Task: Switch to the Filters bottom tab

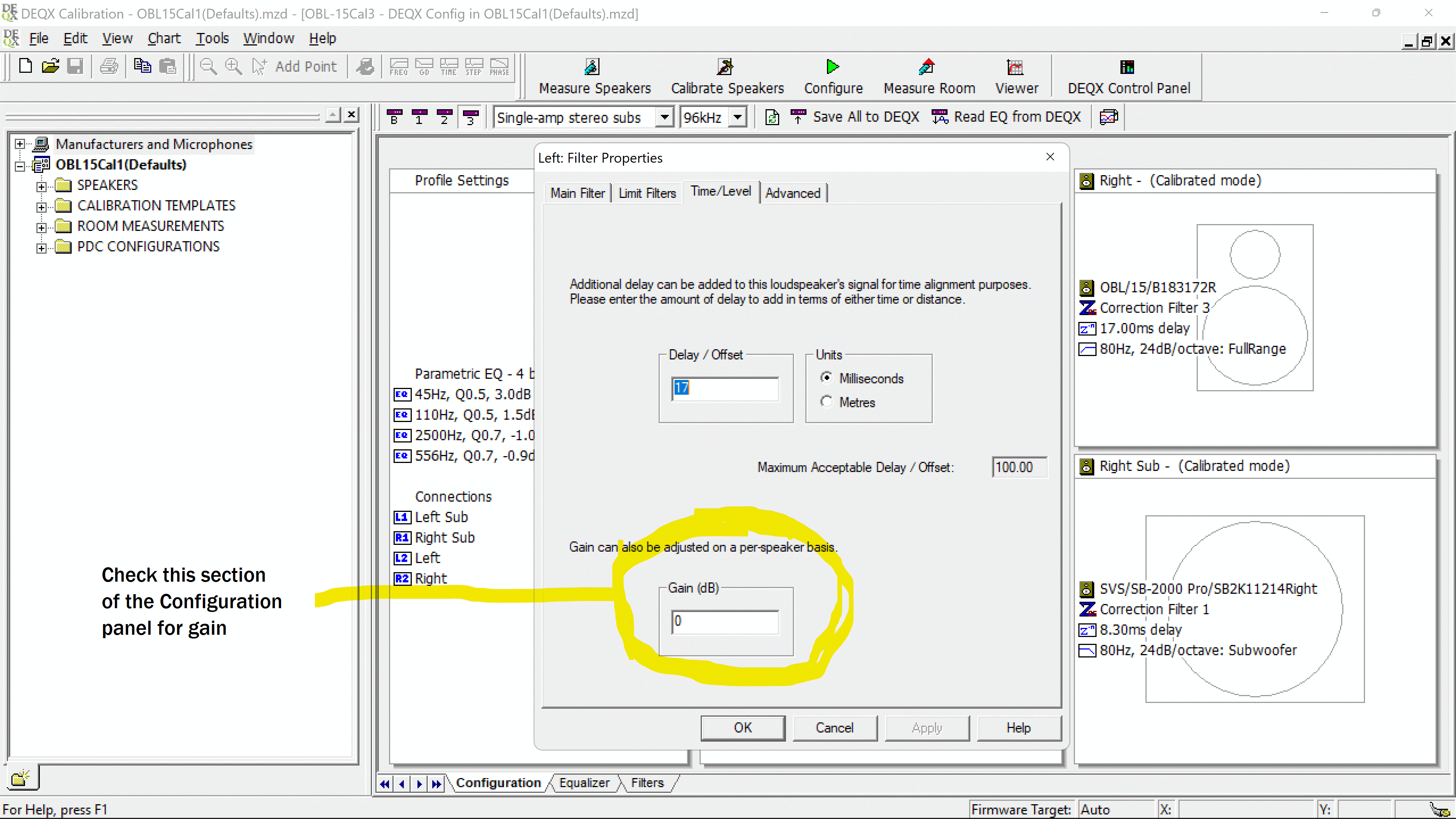Action: (x=647, y=783)
